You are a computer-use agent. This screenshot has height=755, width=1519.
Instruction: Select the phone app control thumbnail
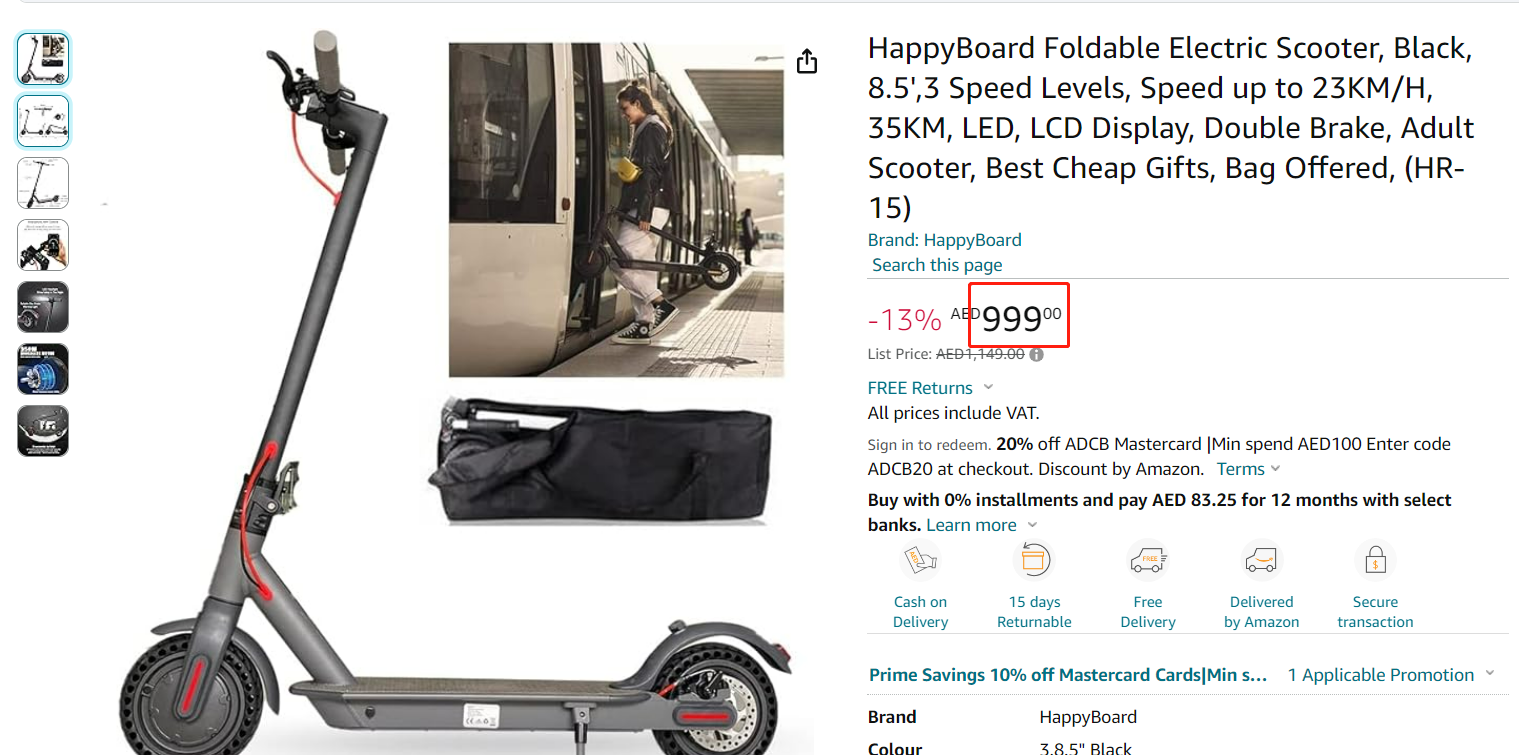tap(43, 245)
